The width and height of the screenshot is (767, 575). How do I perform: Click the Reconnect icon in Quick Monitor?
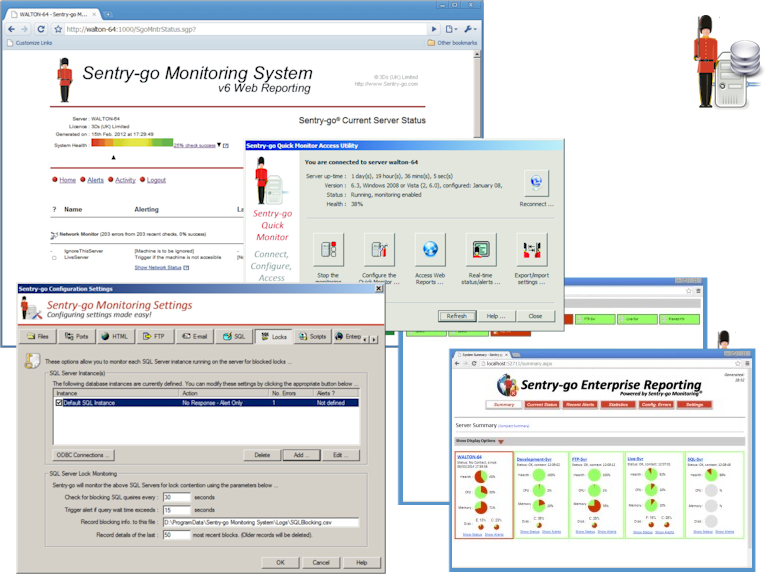click(536, 183)
